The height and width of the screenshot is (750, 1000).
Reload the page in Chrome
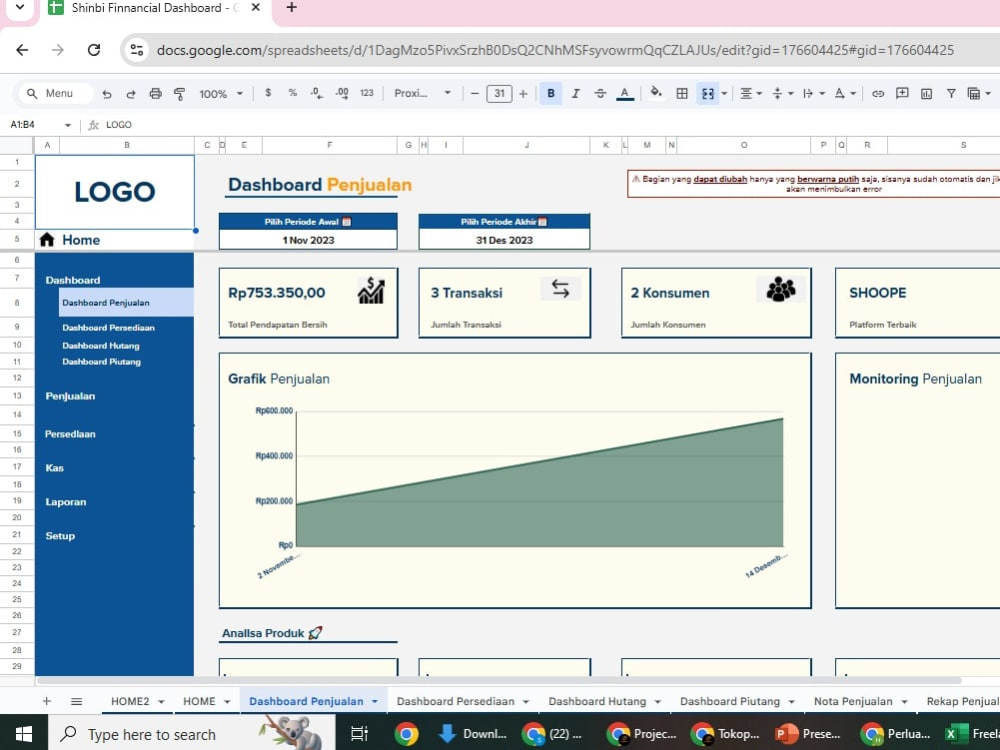click(x=94, y=50)
